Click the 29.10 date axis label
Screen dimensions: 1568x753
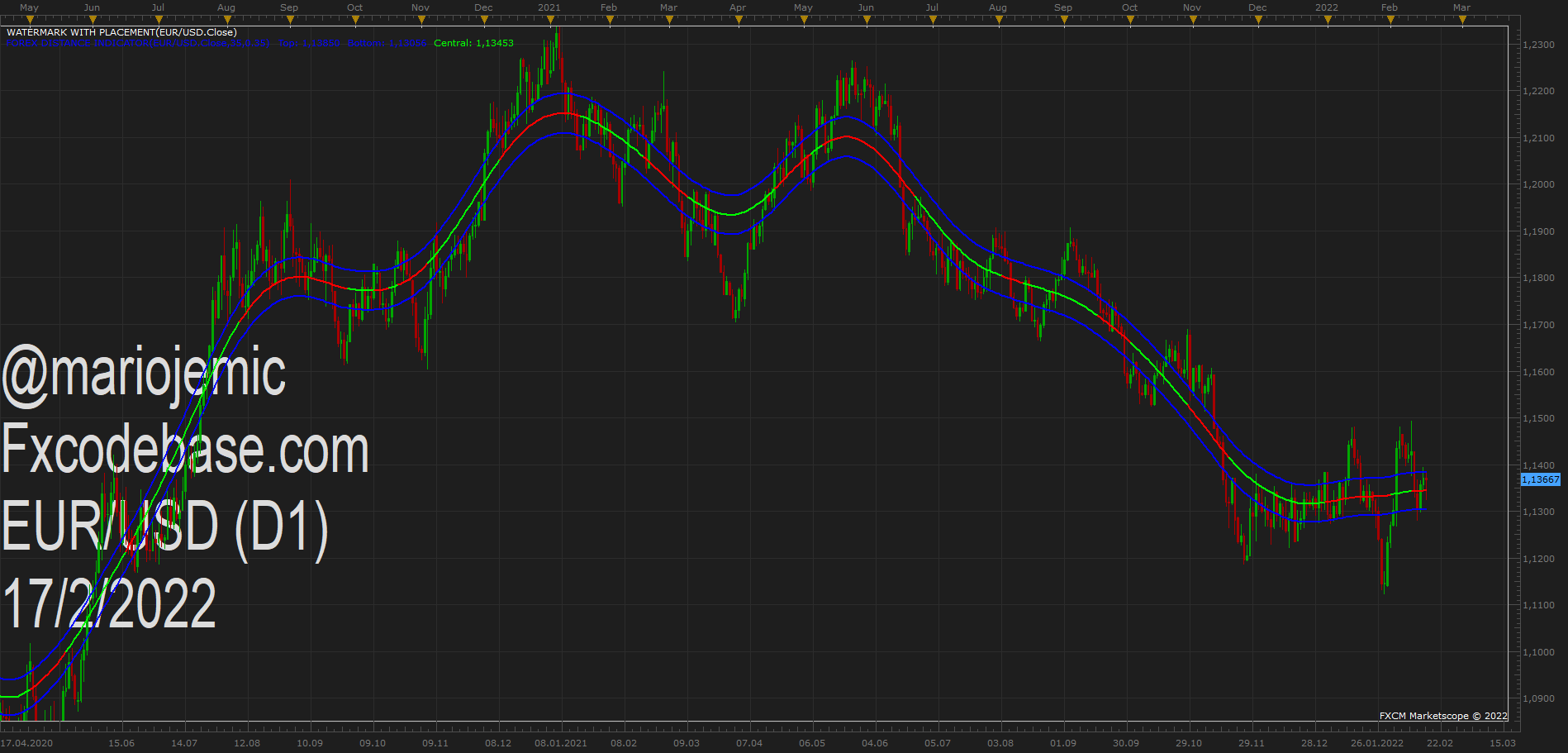[1189, 743]
